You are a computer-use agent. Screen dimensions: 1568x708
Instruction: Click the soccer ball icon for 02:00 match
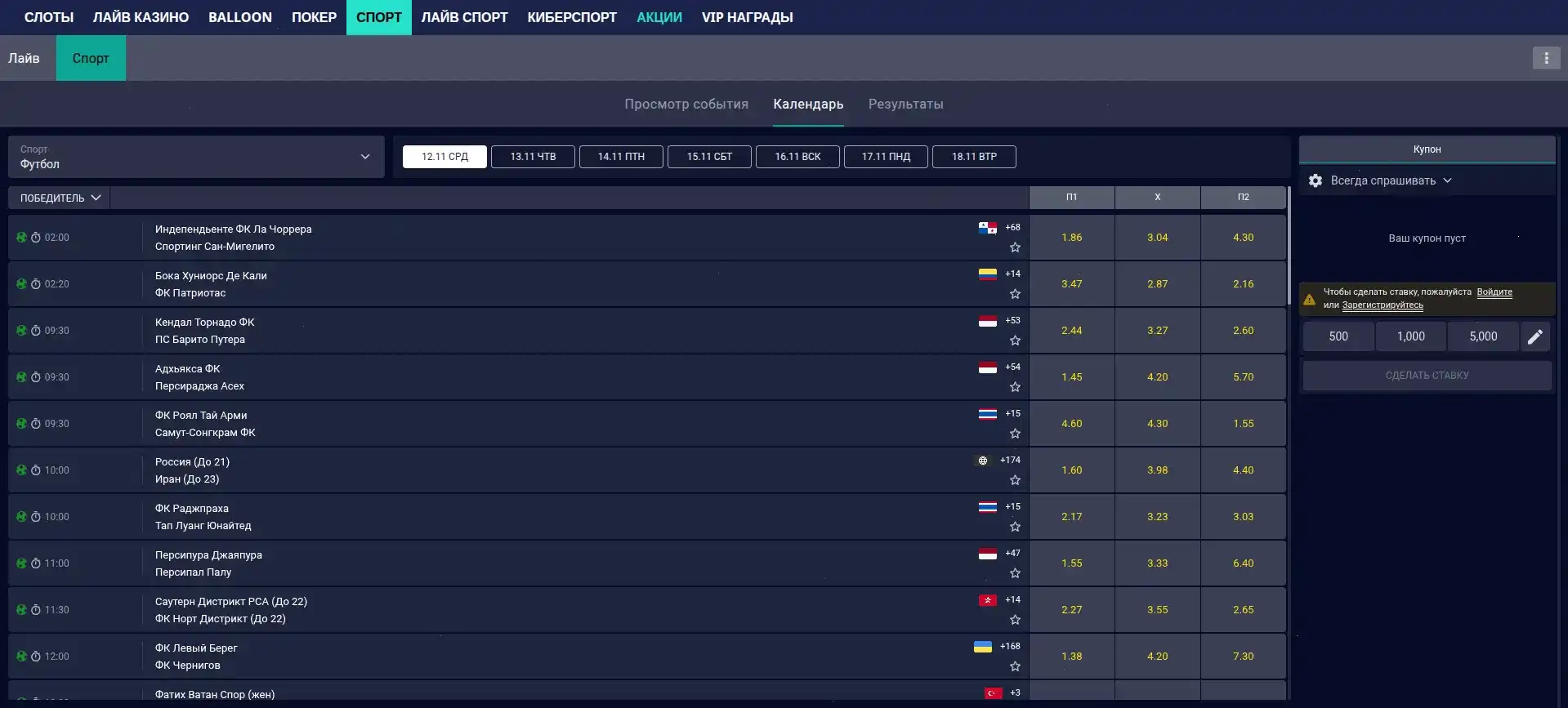click(22, 238)
